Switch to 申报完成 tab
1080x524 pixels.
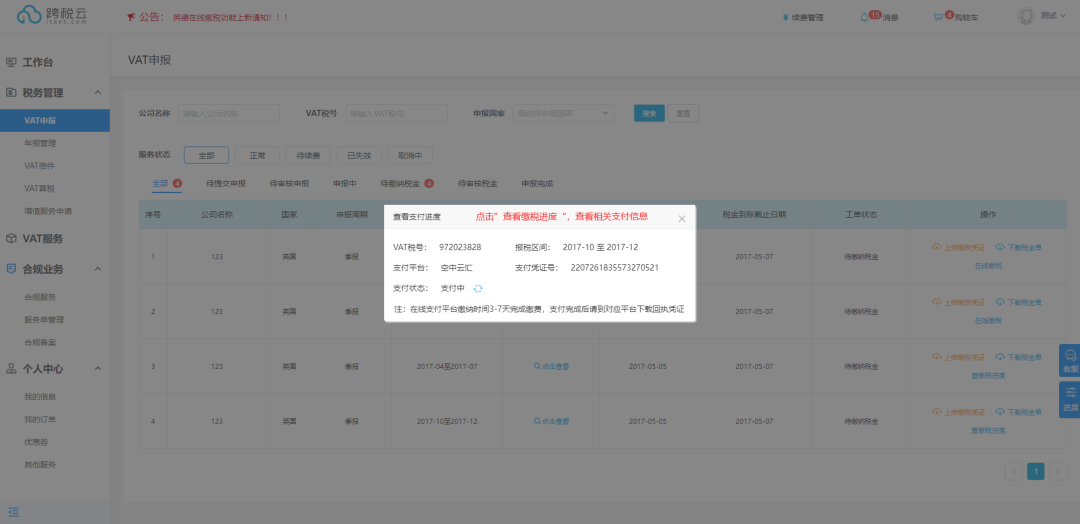(x=537, y=184)
